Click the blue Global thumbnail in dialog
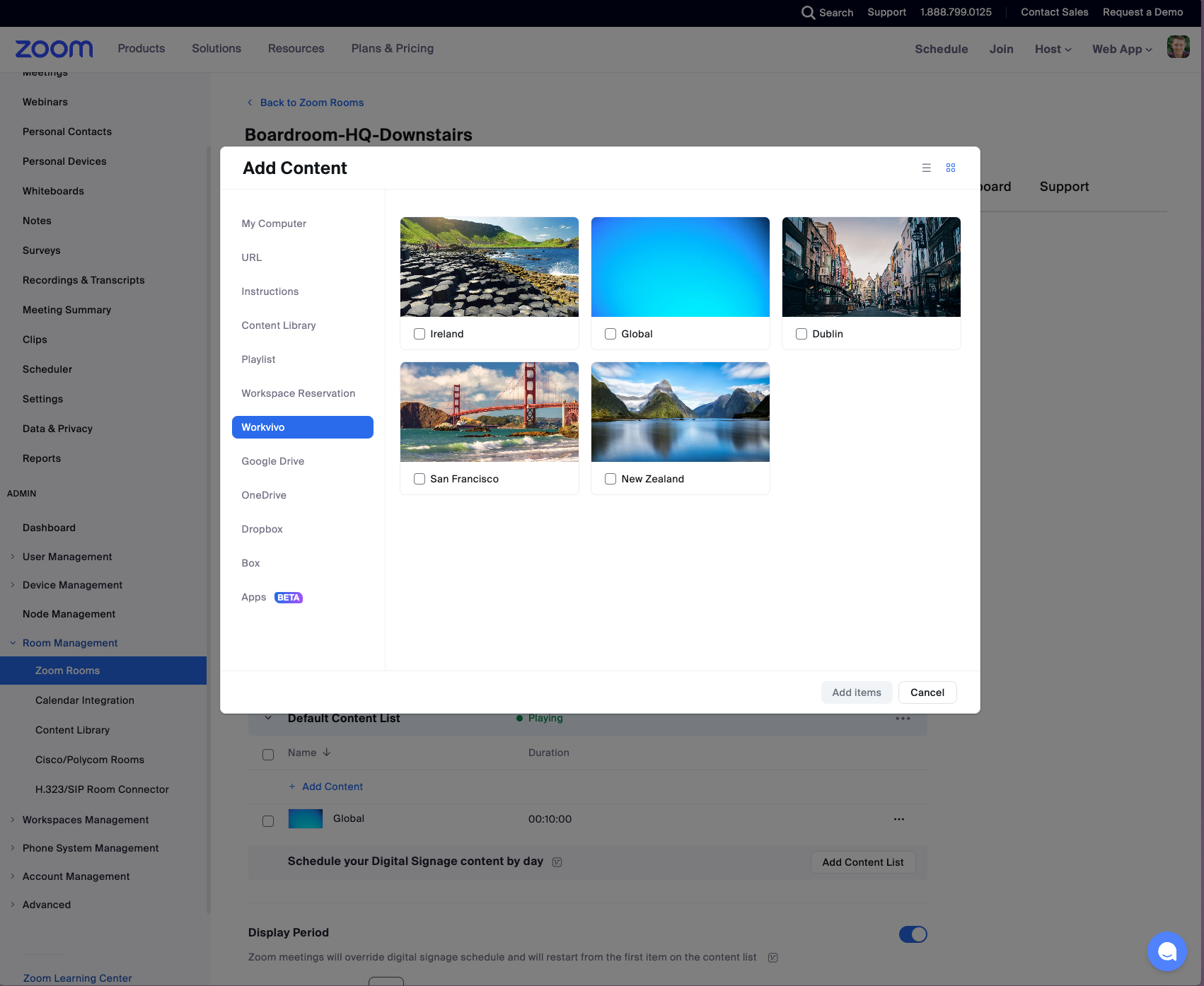The image size is (1204, 986). (x=681, y=267)
